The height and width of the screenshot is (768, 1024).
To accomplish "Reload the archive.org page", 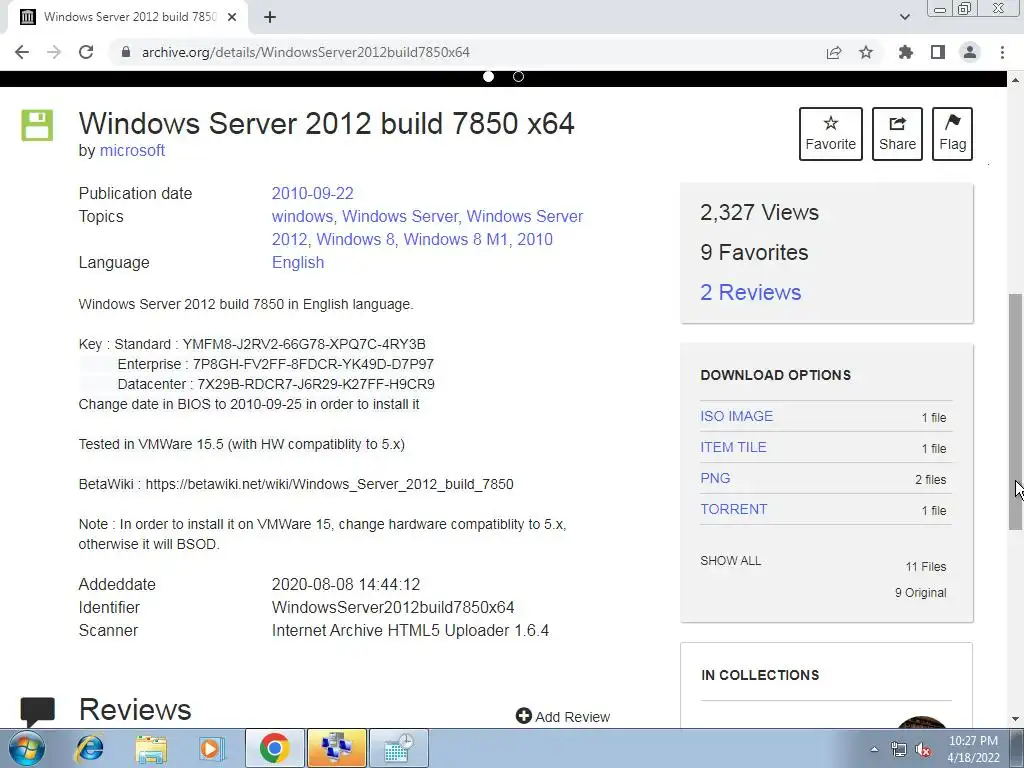I will tap(86, 52).
